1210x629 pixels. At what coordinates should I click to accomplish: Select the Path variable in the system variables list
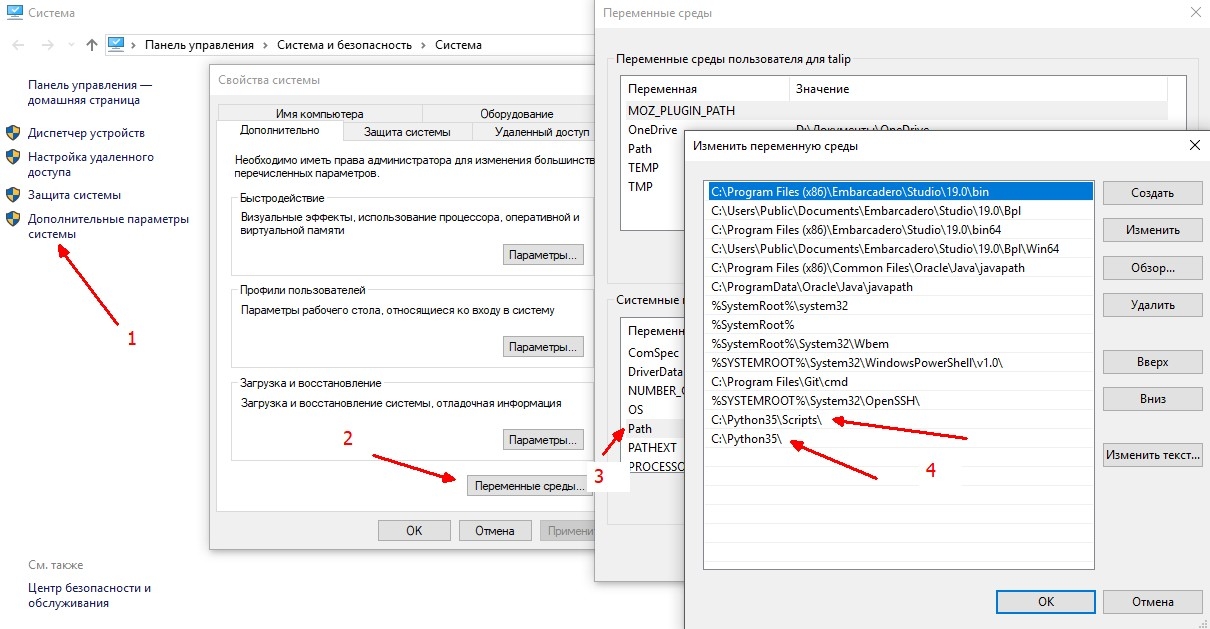640,429
